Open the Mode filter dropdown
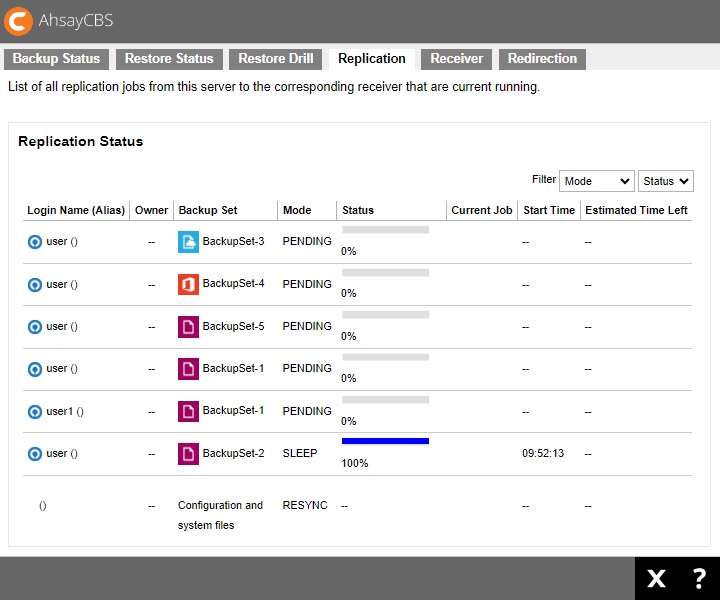The image size is (720, 600). (596, 181)
